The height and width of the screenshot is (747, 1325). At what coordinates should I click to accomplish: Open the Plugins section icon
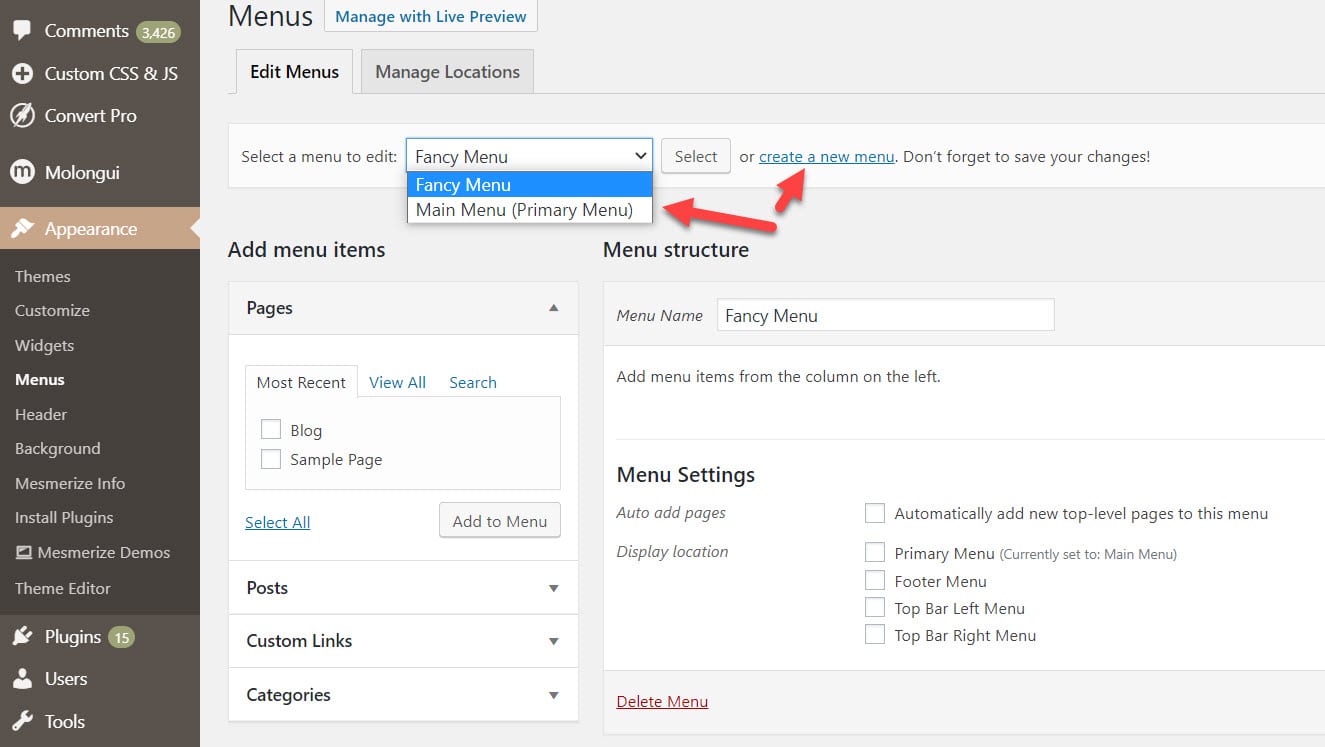(22, 636)
